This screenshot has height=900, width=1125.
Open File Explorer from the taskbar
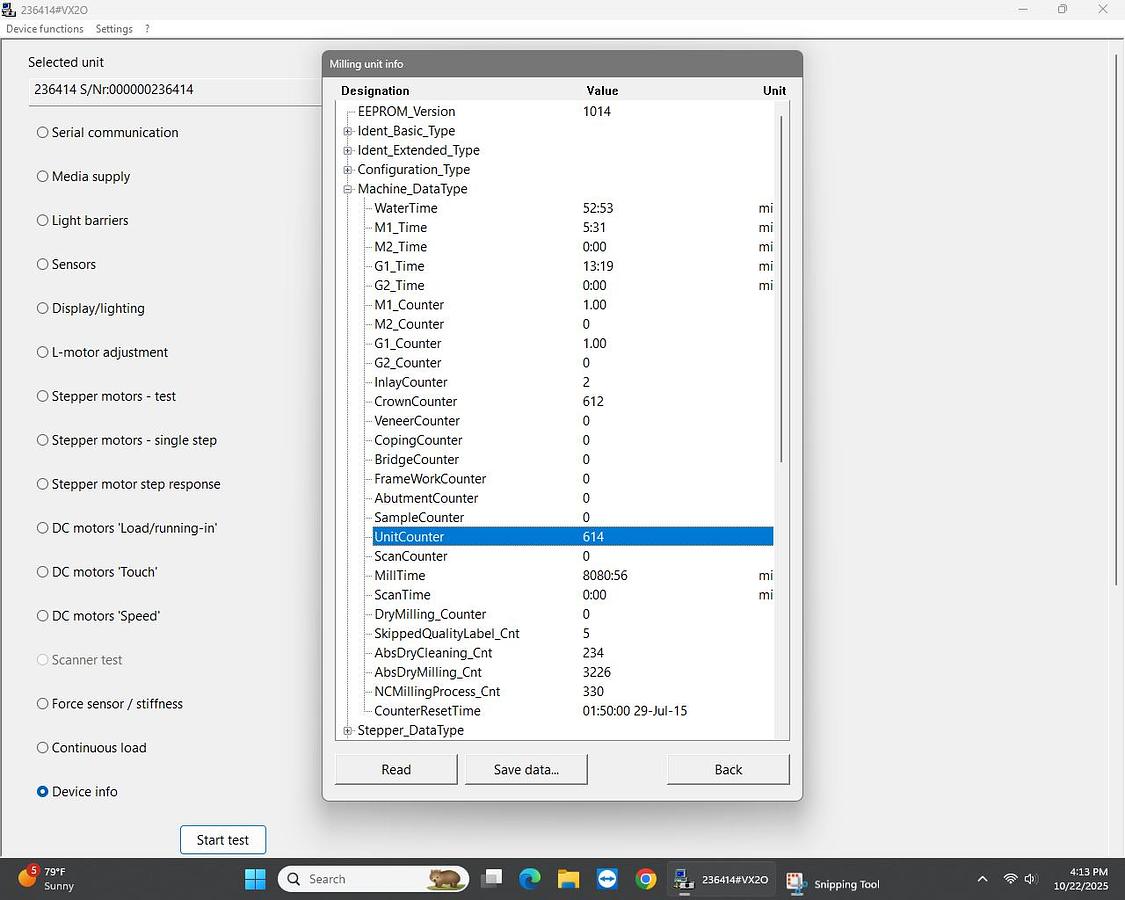[568, 879]
